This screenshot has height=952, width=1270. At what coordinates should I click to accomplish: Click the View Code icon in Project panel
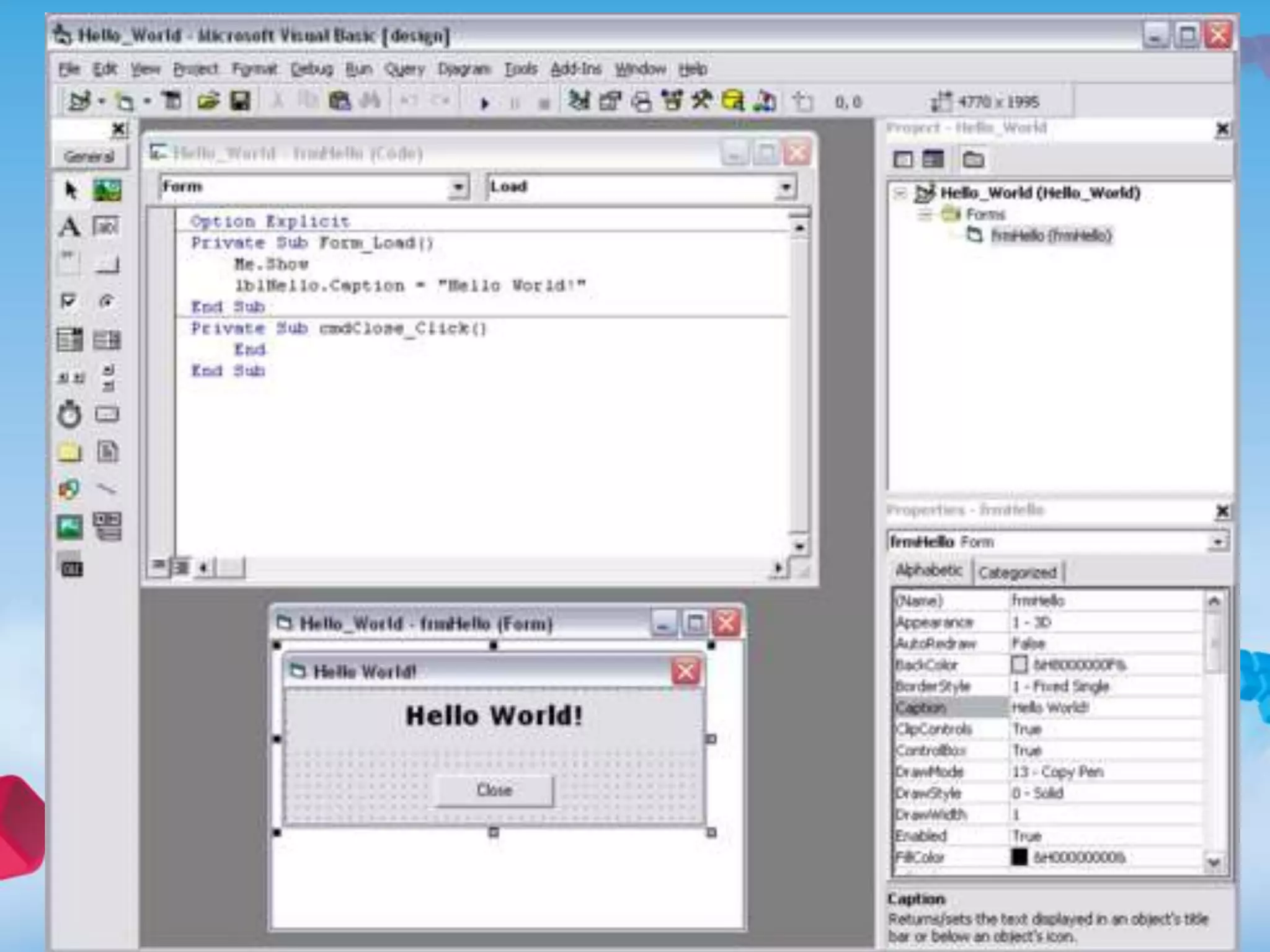pyautogui.click(x=903, y=160)
